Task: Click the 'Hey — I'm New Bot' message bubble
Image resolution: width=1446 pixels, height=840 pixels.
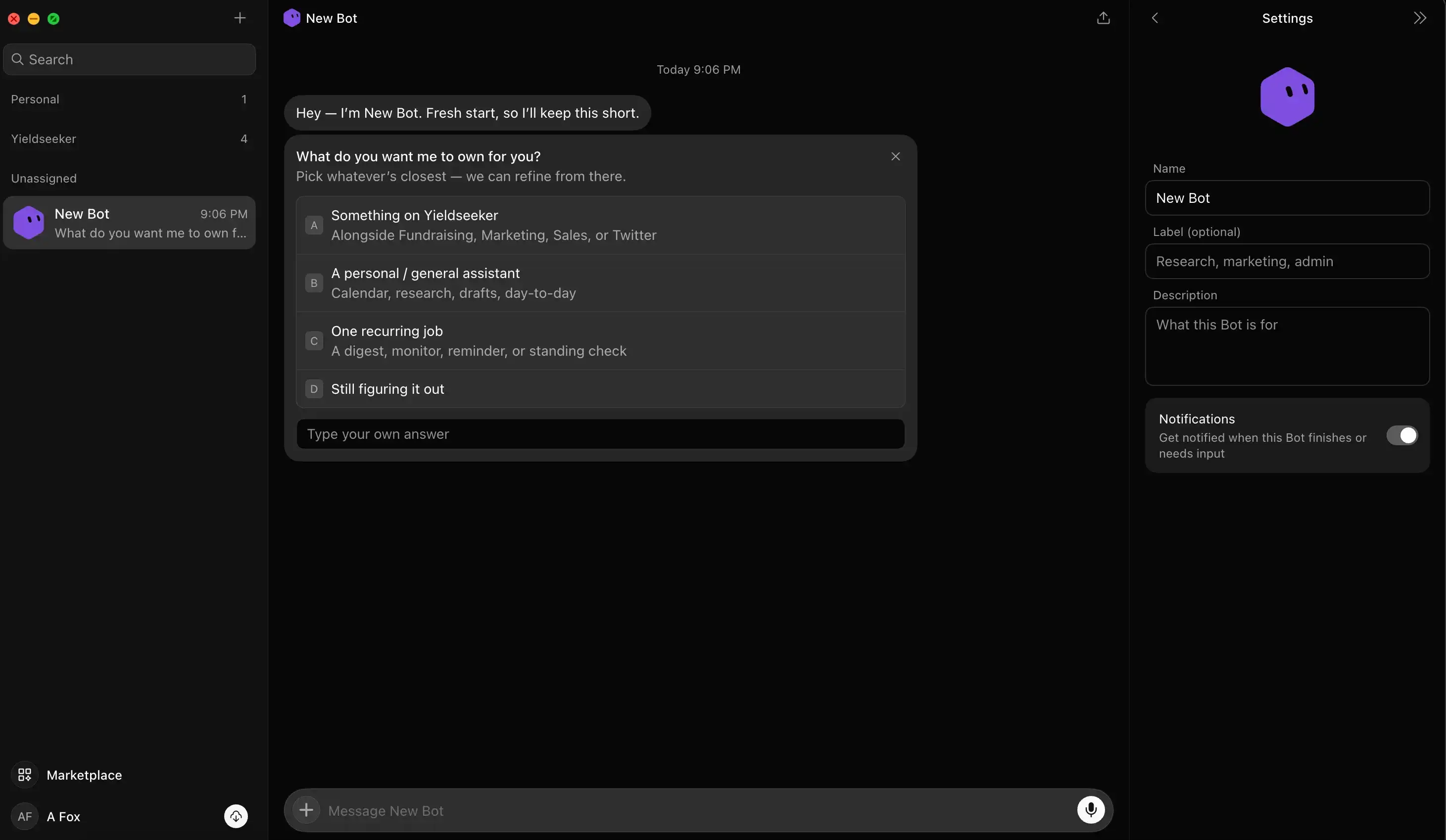Action: 467,113
